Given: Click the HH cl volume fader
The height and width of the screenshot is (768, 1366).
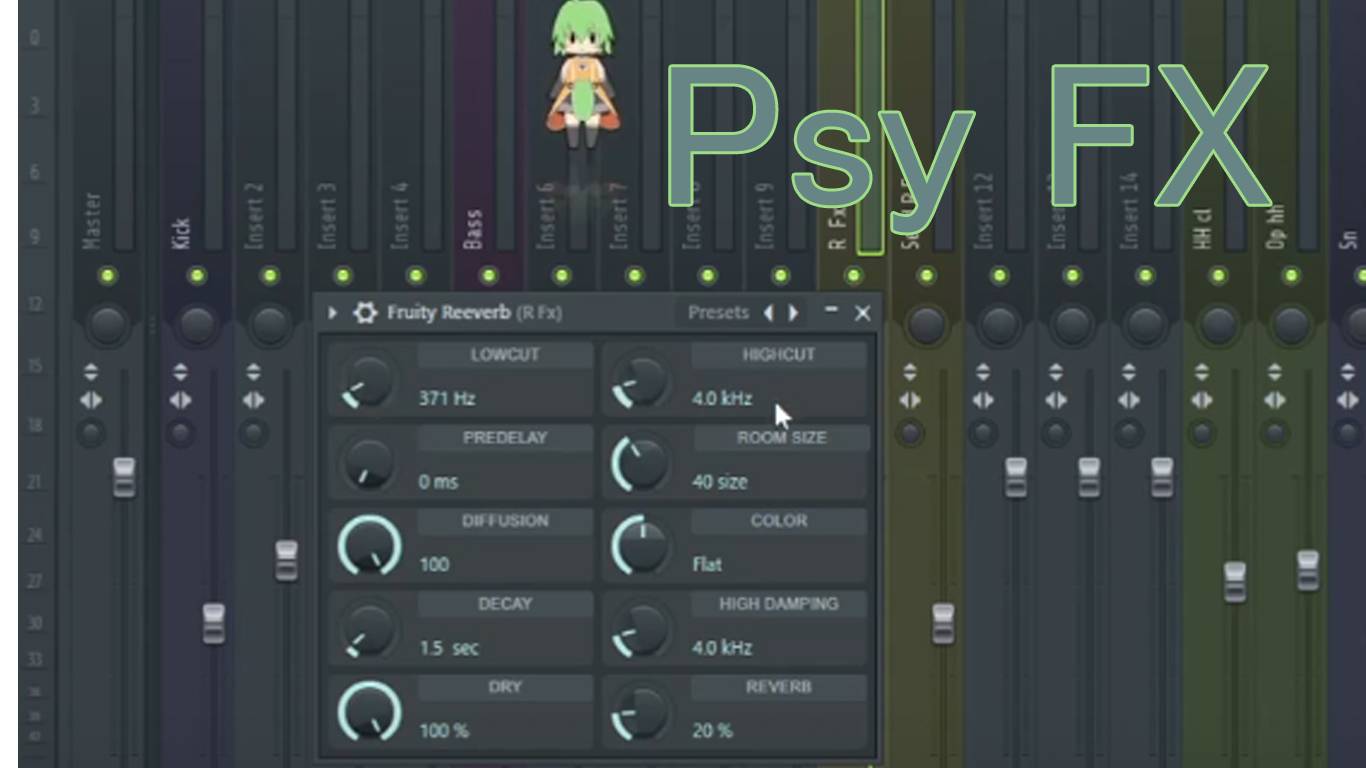Looking at the screenshot, I should coord(1235,582).
